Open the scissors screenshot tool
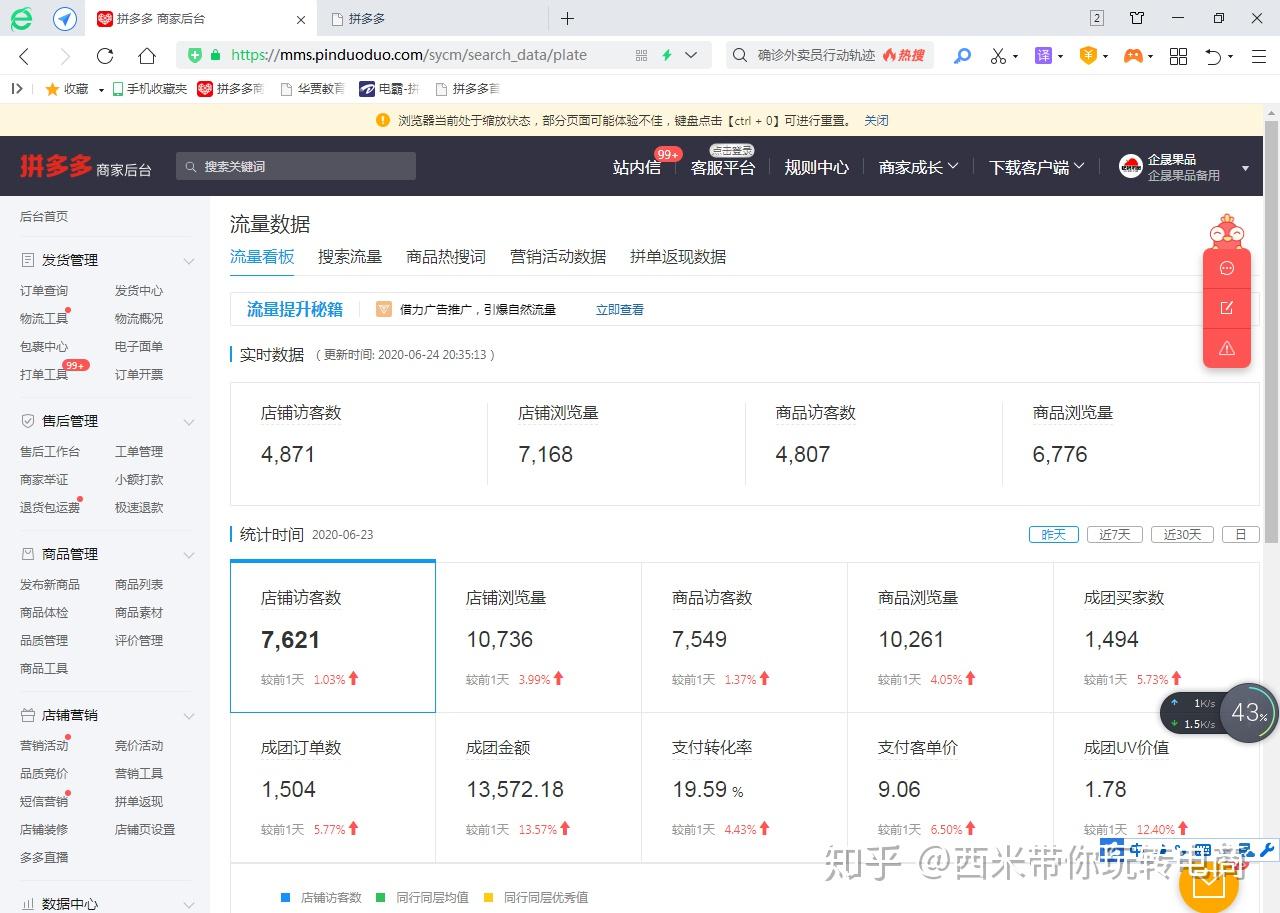 tap(998, 56)
